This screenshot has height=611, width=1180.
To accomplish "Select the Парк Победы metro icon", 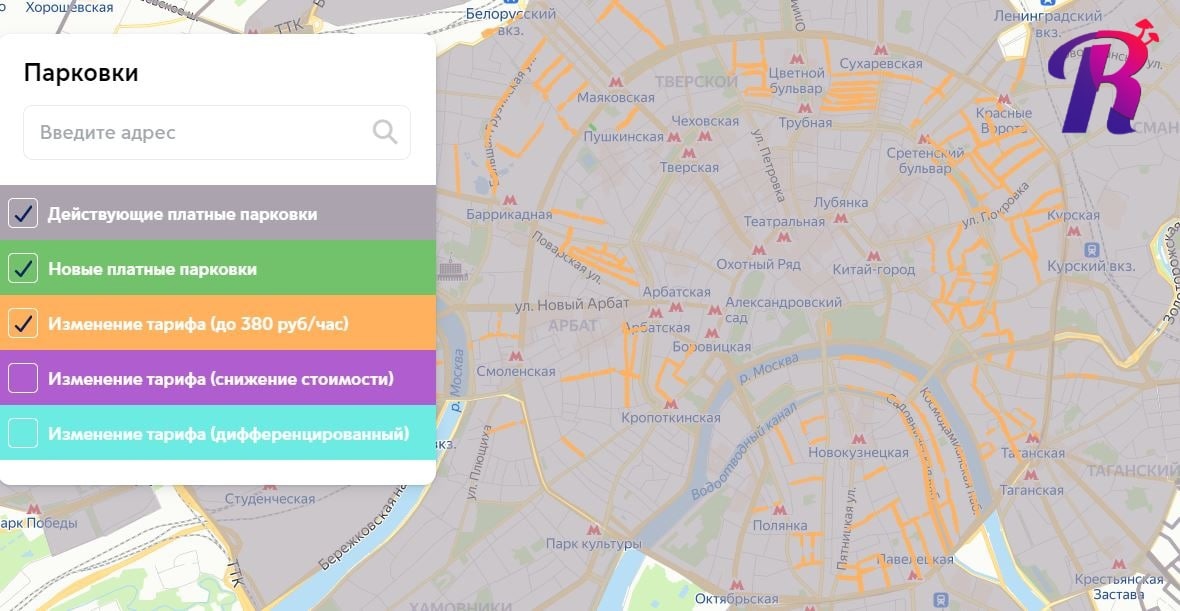I will 34,509.
